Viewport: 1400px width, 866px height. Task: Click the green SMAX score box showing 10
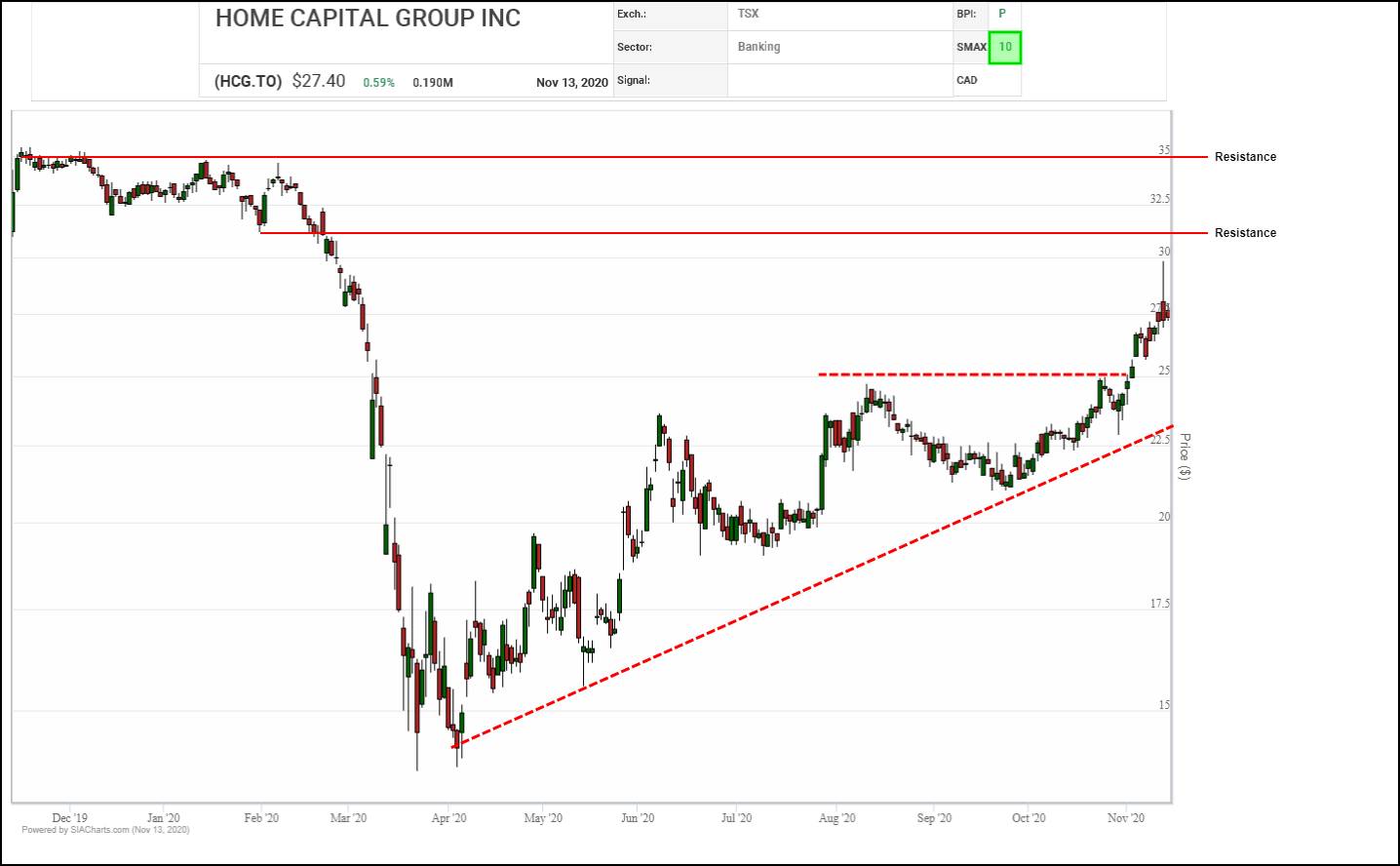point(1005,47)
